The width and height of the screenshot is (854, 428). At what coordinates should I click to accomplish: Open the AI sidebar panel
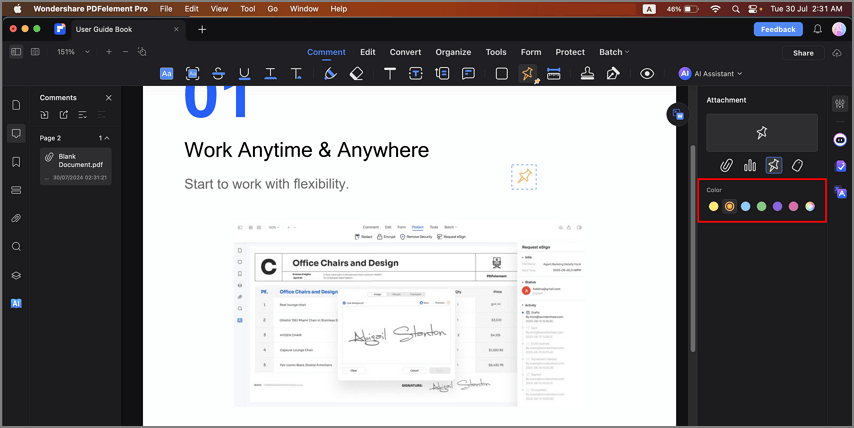[16, 303]
